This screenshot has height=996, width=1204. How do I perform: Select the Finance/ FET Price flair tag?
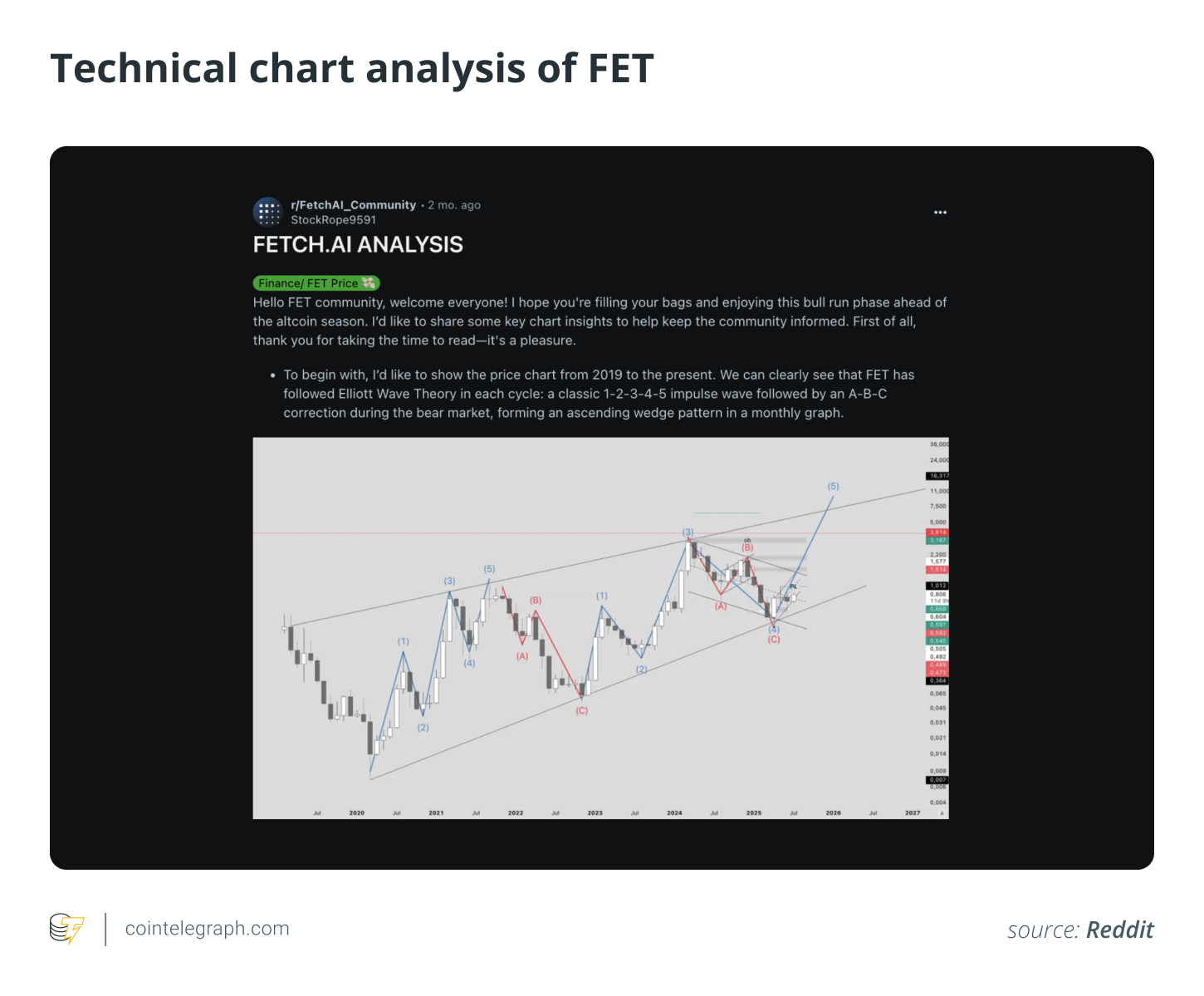point(308,283)
